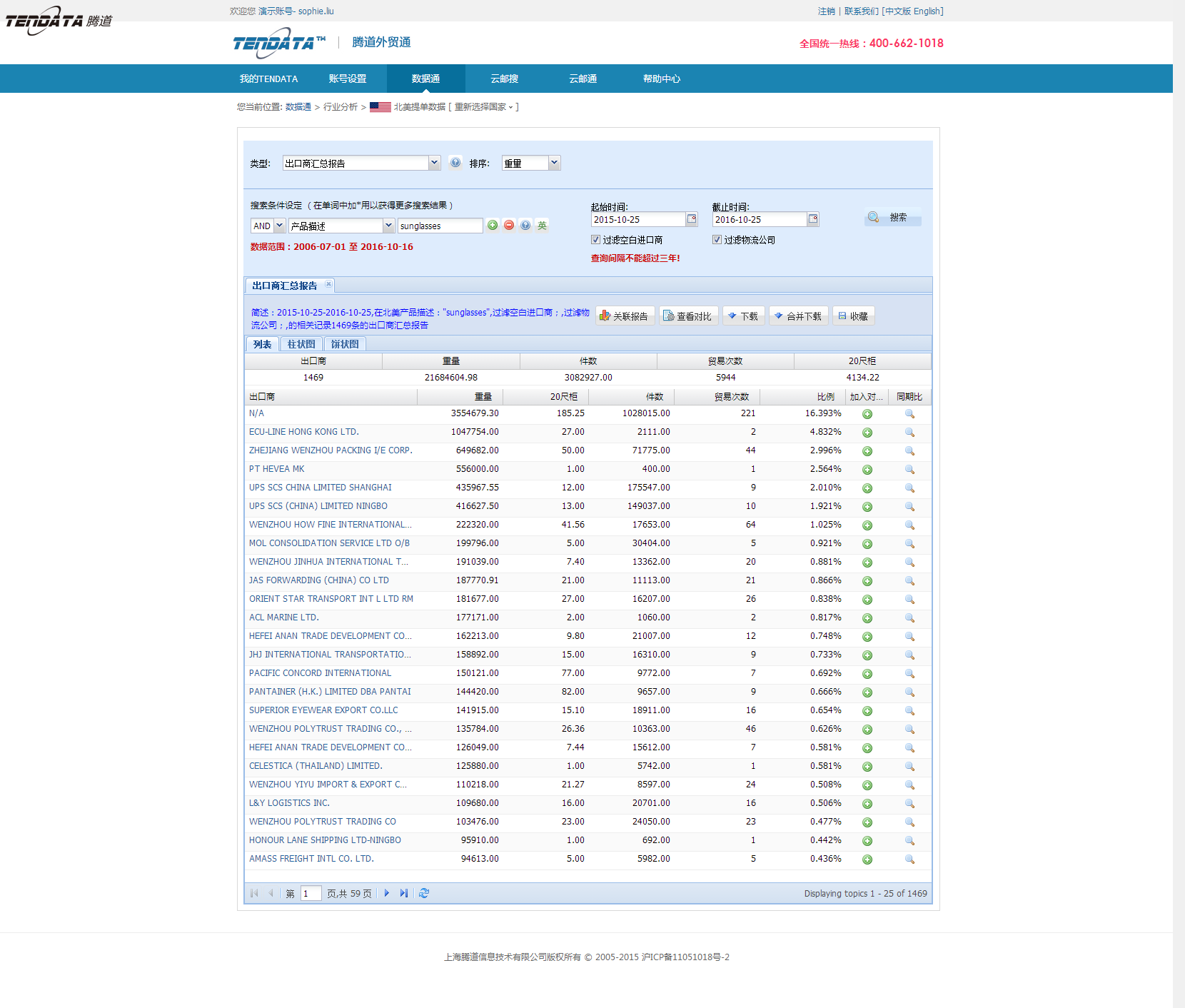Open calendar picker for start date
The height and width of the screenshot is (1008, 1185).
(691, 219)
